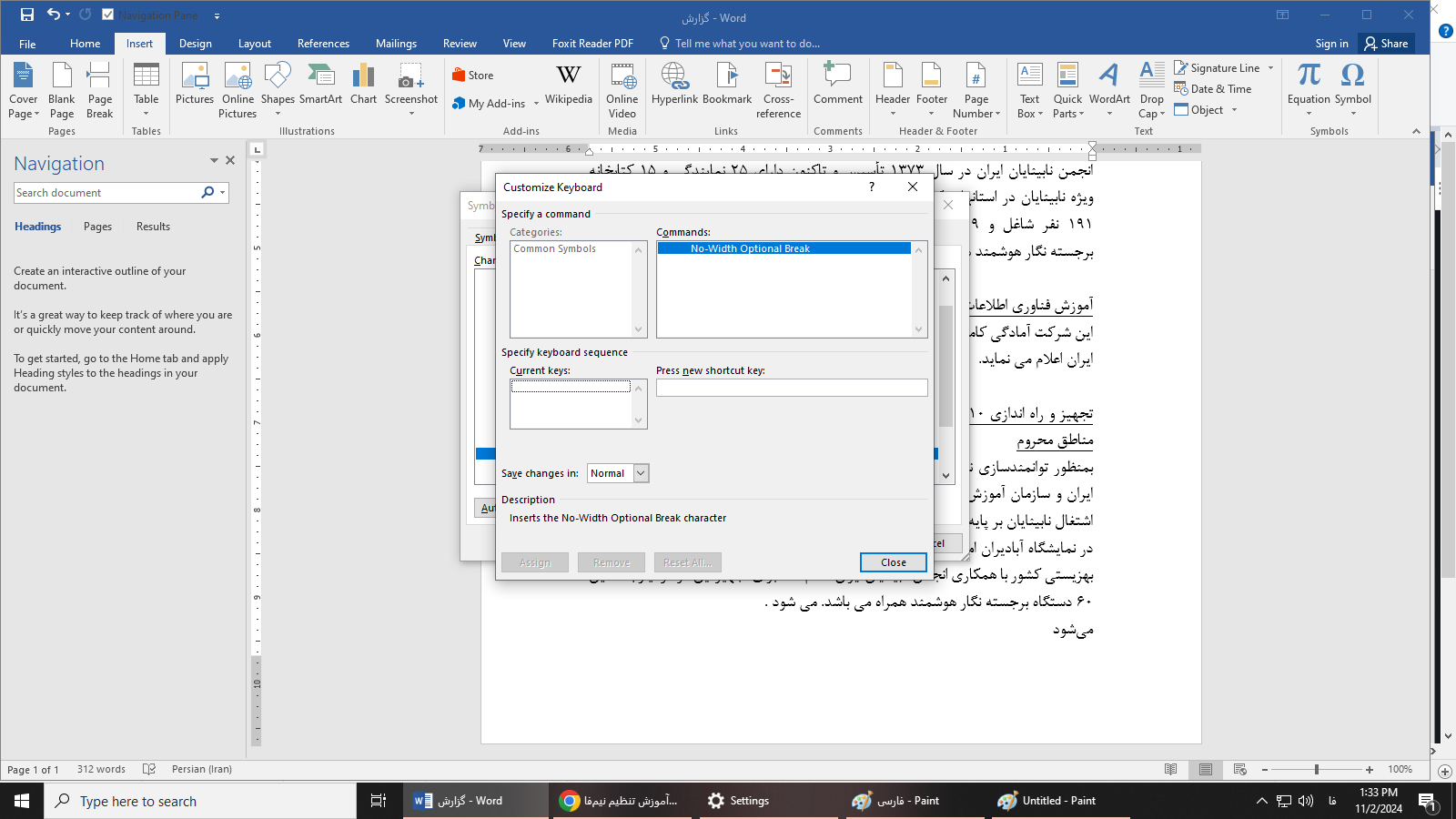
Task: Click the Share button
Action: tap(1386, 44)
